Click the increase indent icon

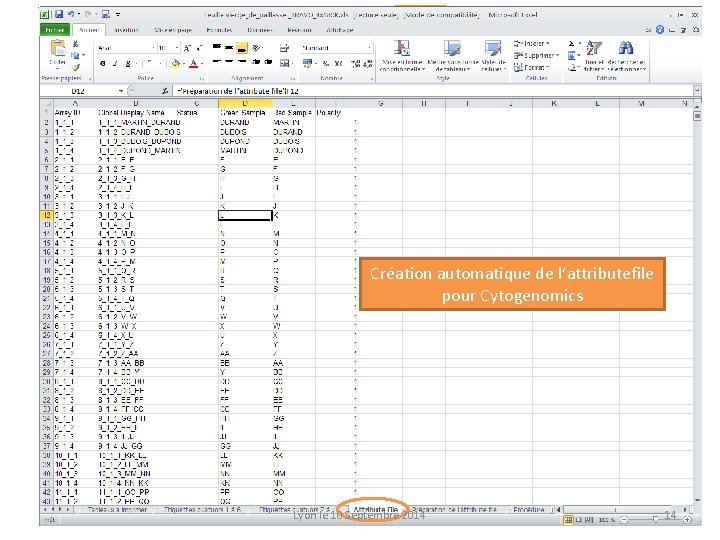[268, 62]
